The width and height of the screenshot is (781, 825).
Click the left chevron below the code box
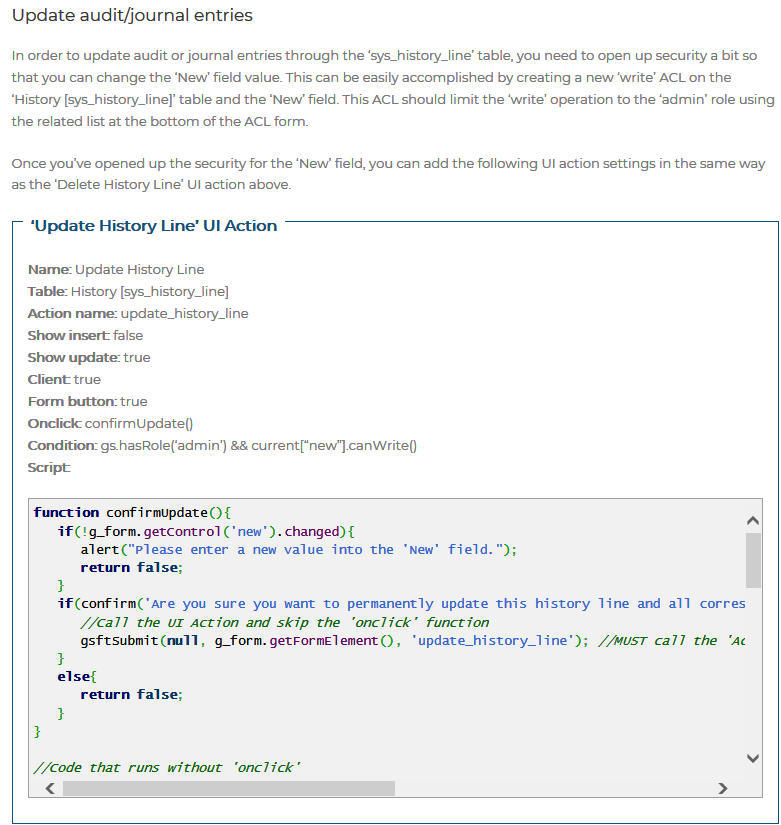[x=49, y=788]
